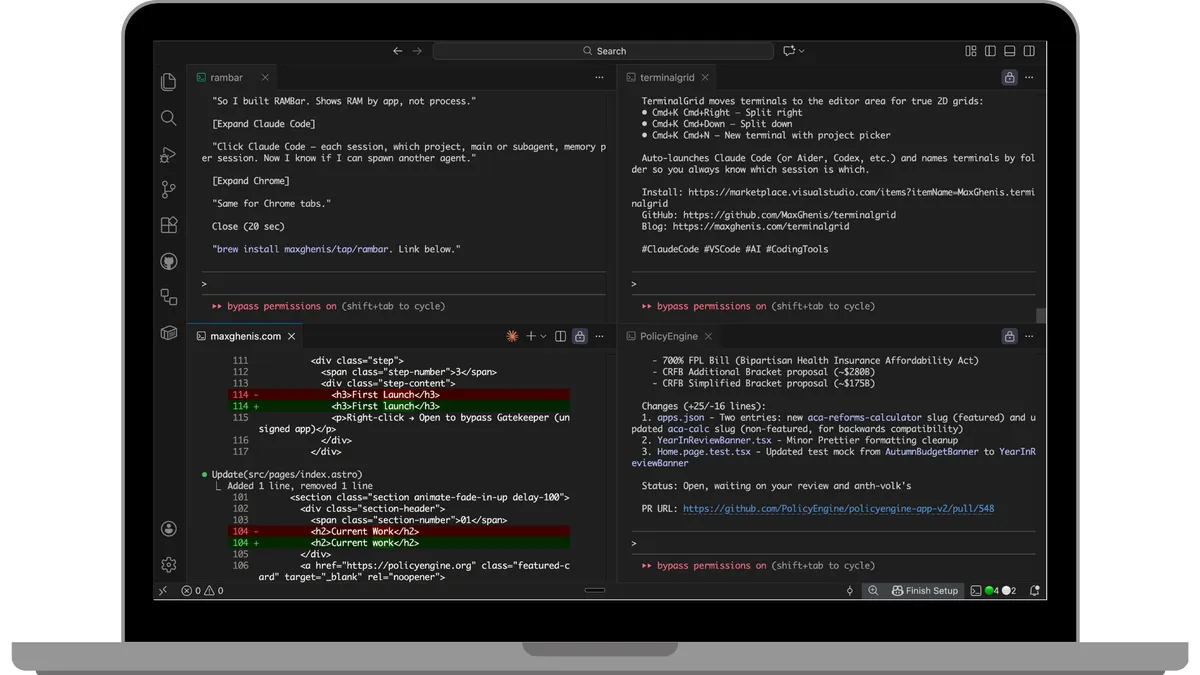Open the more actions menu on rambar panel

[x=598, y=77]
